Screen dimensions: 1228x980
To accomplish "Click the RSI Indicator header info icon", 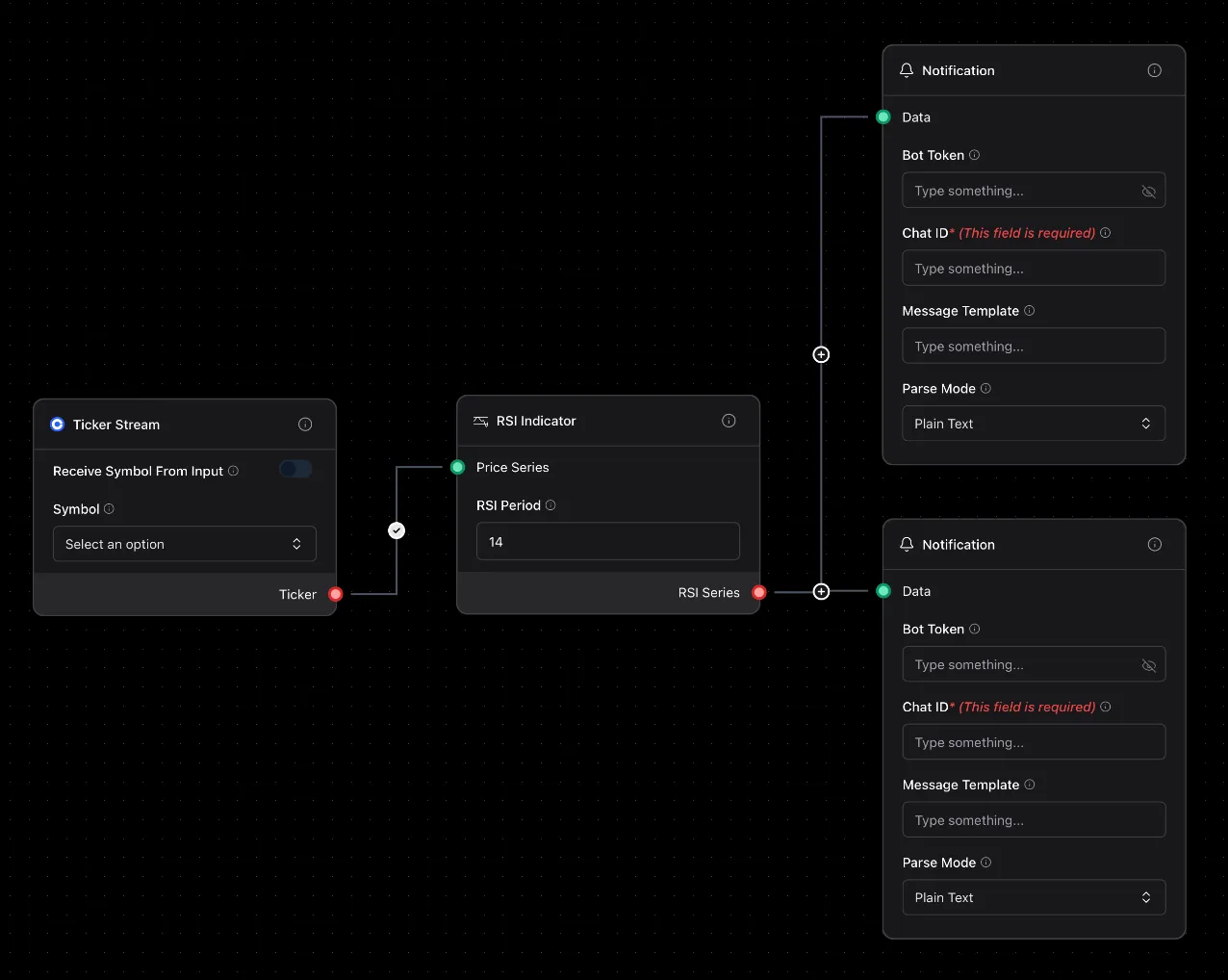I will 729,421.
